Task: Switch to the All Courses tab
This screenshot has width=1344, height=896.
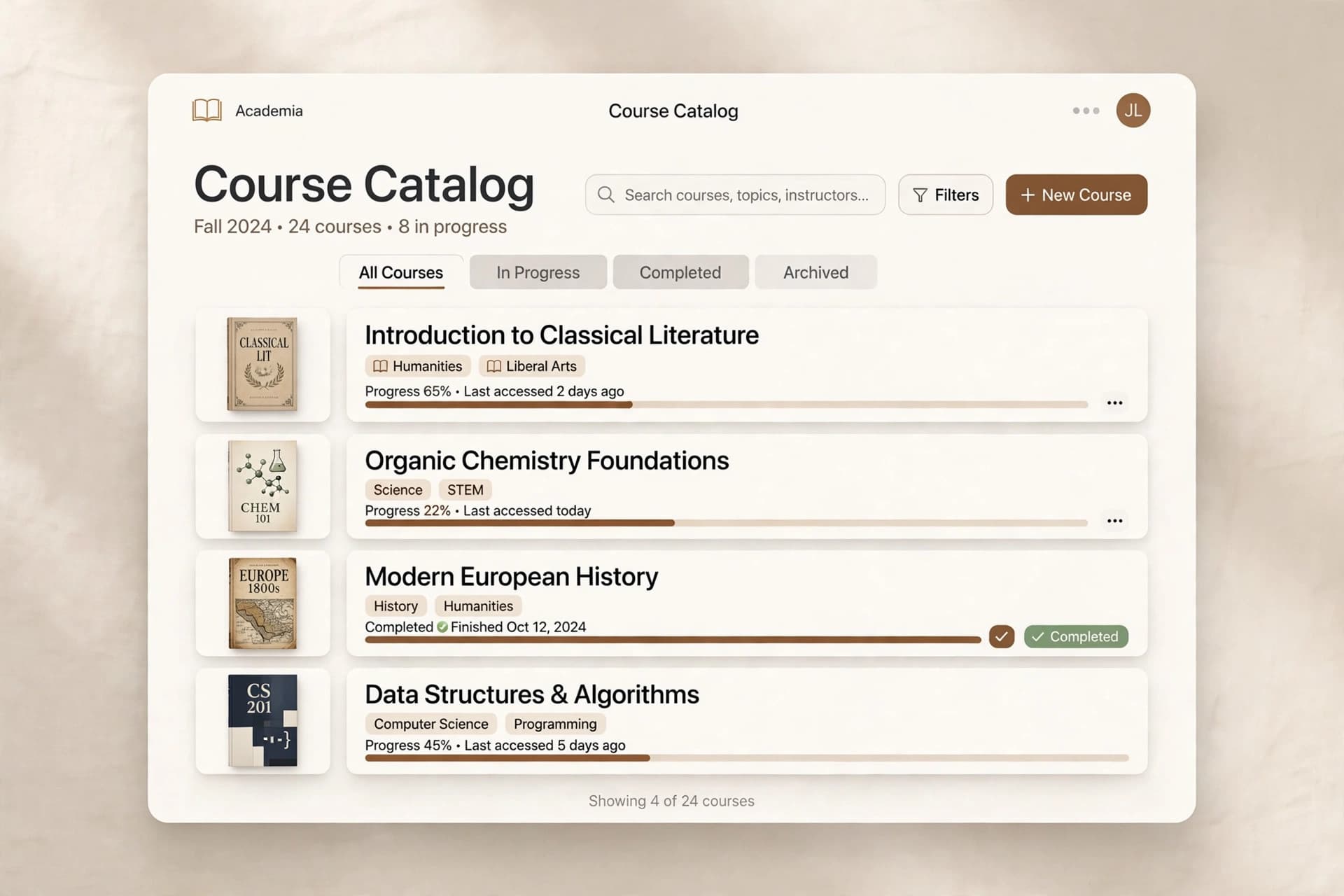Action: click(x=401, y=272)
